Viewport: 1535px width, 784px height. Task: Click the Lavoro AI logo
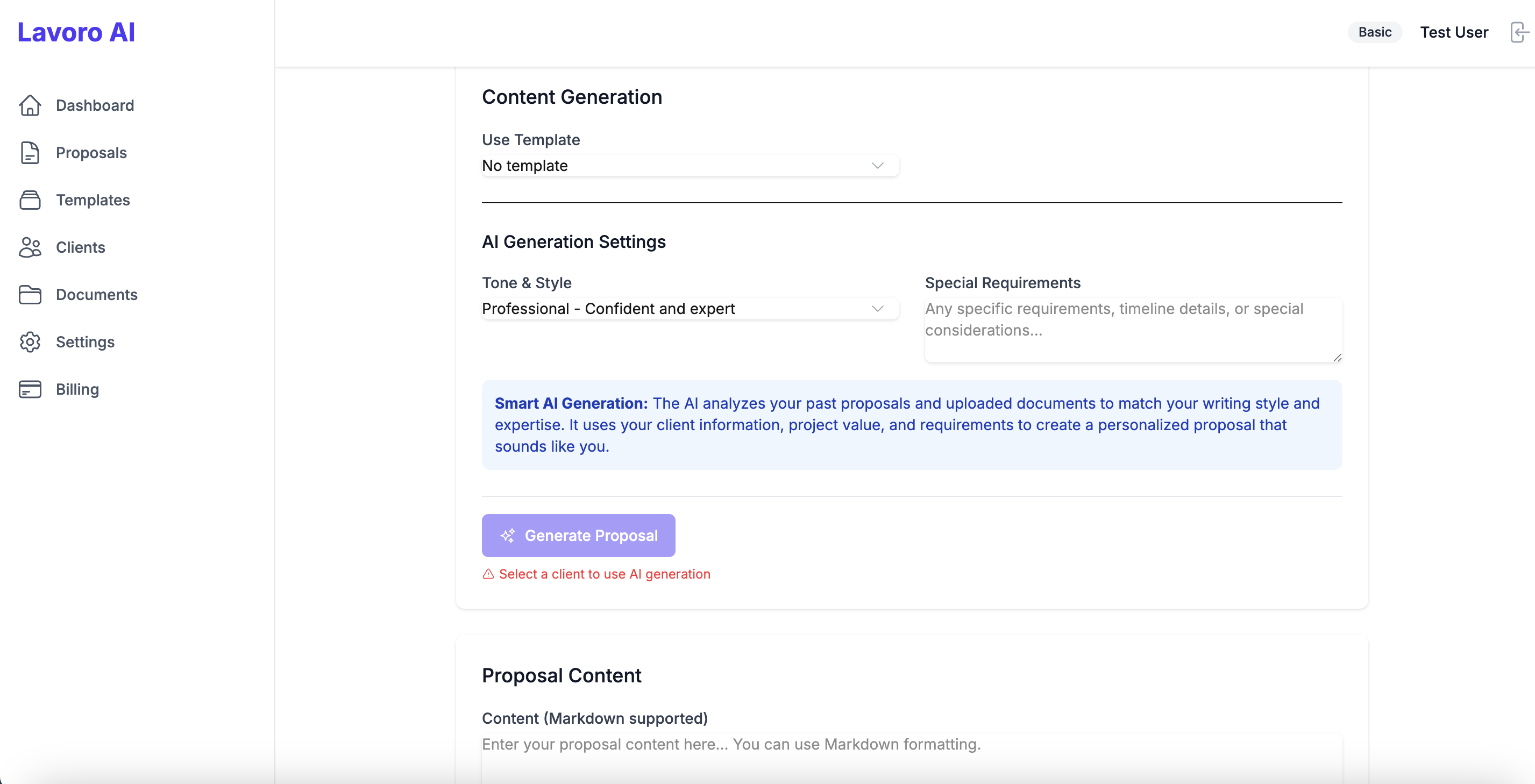(x=76, y=32)
